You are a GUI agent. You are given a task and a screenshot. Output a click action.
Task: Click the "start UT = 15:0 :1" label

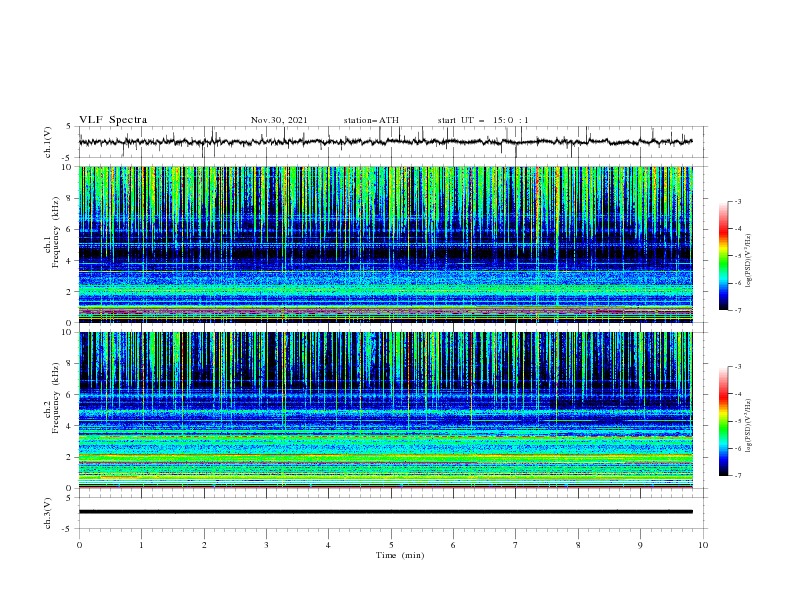point(483,120)
